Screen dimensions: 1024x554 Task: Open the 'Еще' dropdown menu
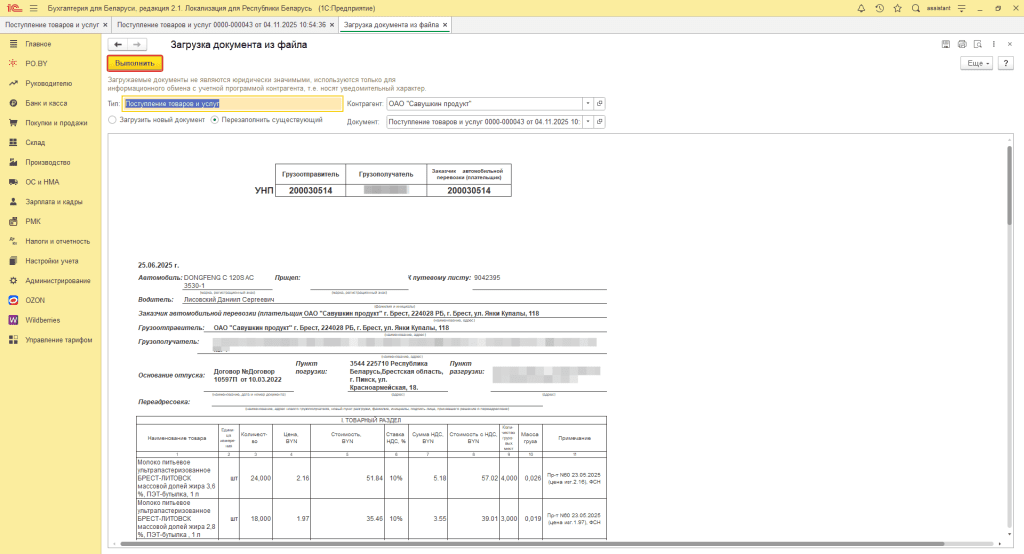coord(975,63)
